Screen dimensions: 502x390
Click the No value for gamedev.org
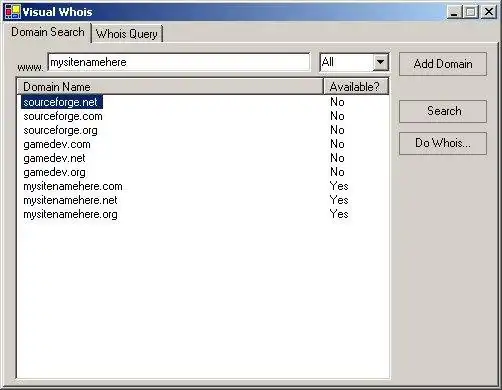337,172
